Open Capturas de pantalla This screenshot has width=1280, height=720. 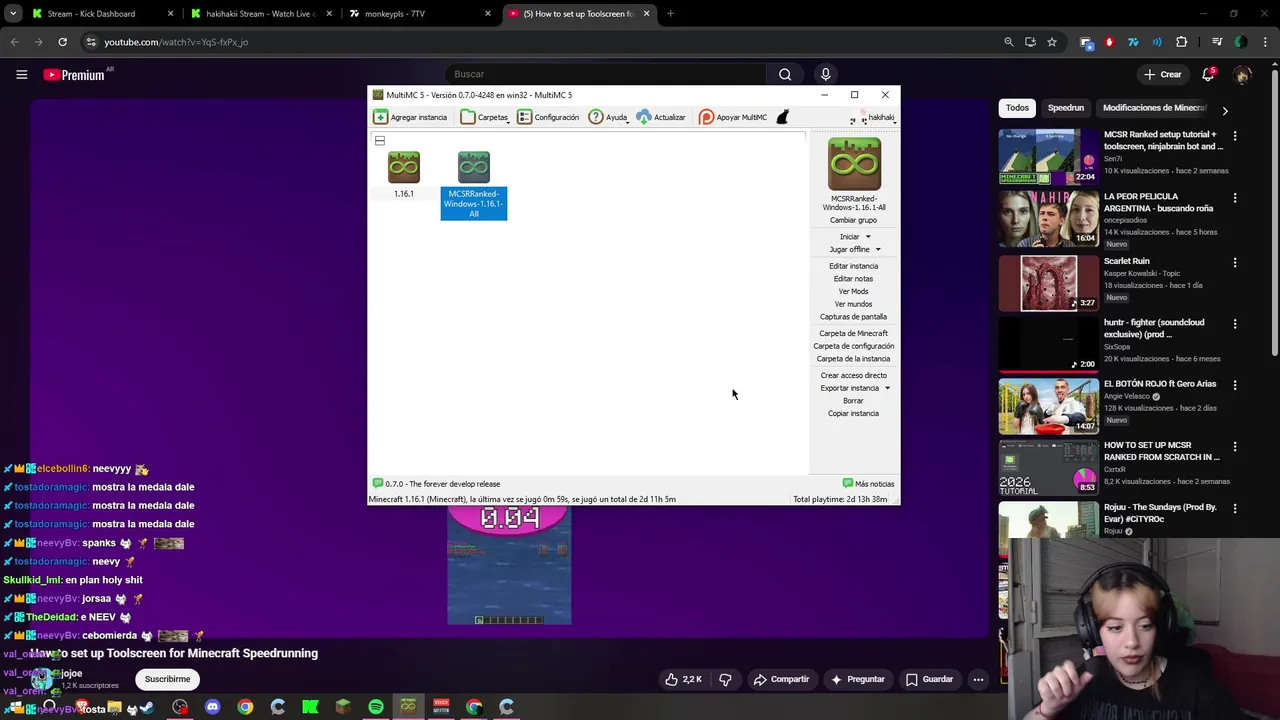(x=853, y=317)
